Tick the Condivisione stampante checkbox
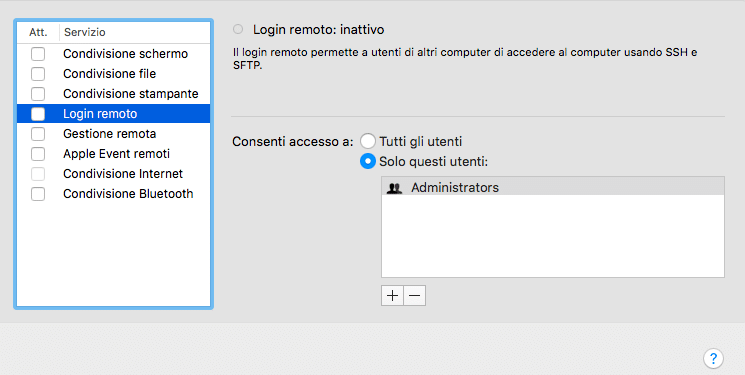The image size is (745, 375). click(38, 94)
